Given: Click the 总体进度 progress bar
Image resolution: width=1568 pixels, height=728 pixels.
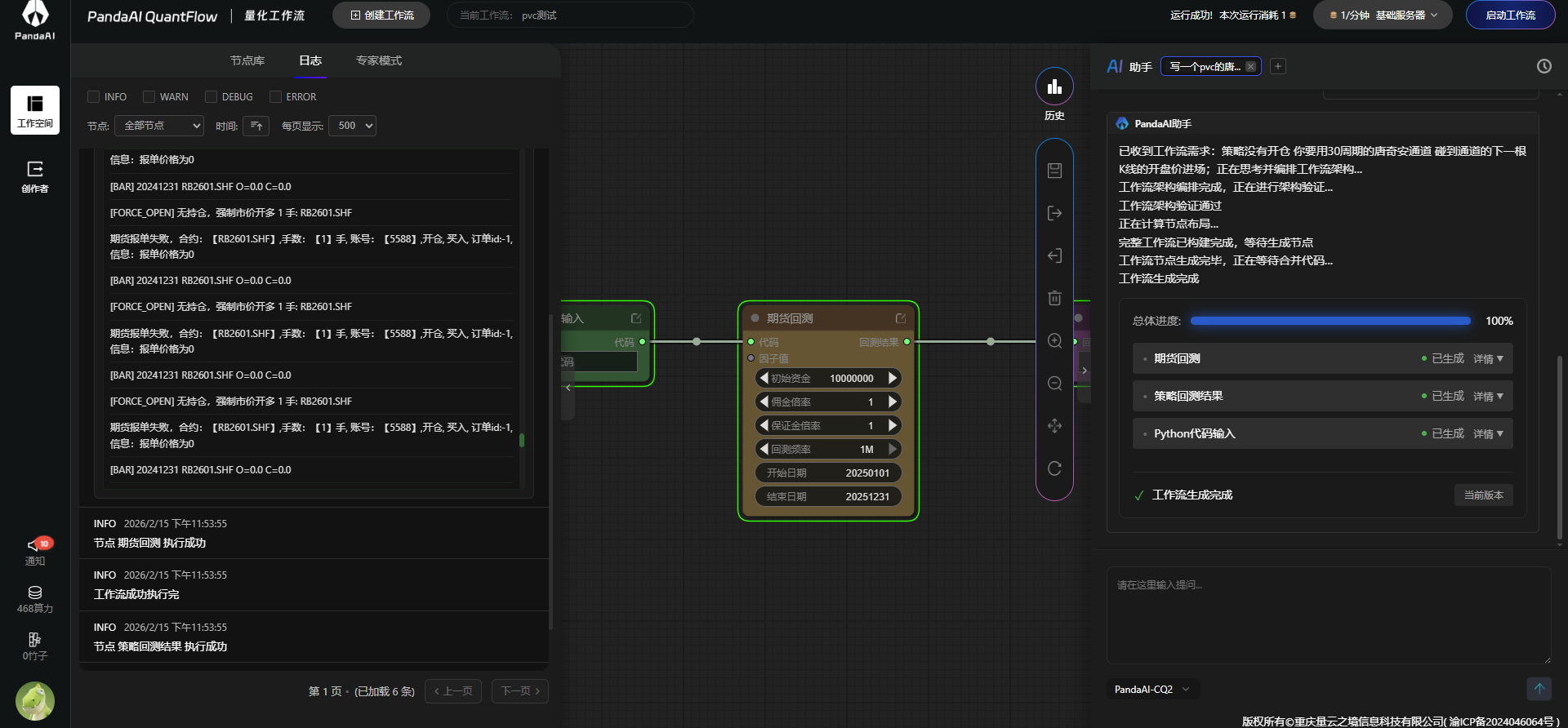Looking at the screenshot, I should click(x=1330, y=322).
